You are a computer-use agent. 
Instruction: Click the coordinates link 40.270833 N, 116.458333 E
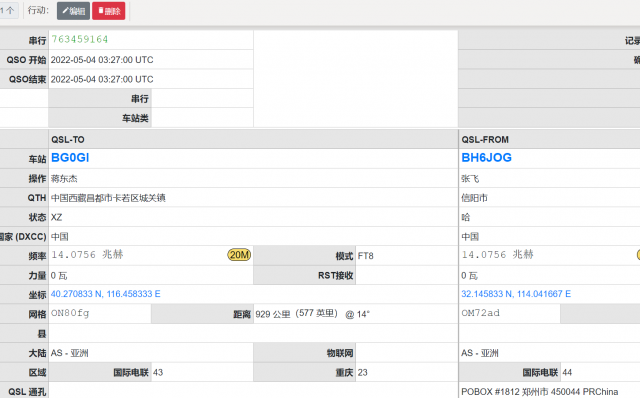[x=105, y=294]
